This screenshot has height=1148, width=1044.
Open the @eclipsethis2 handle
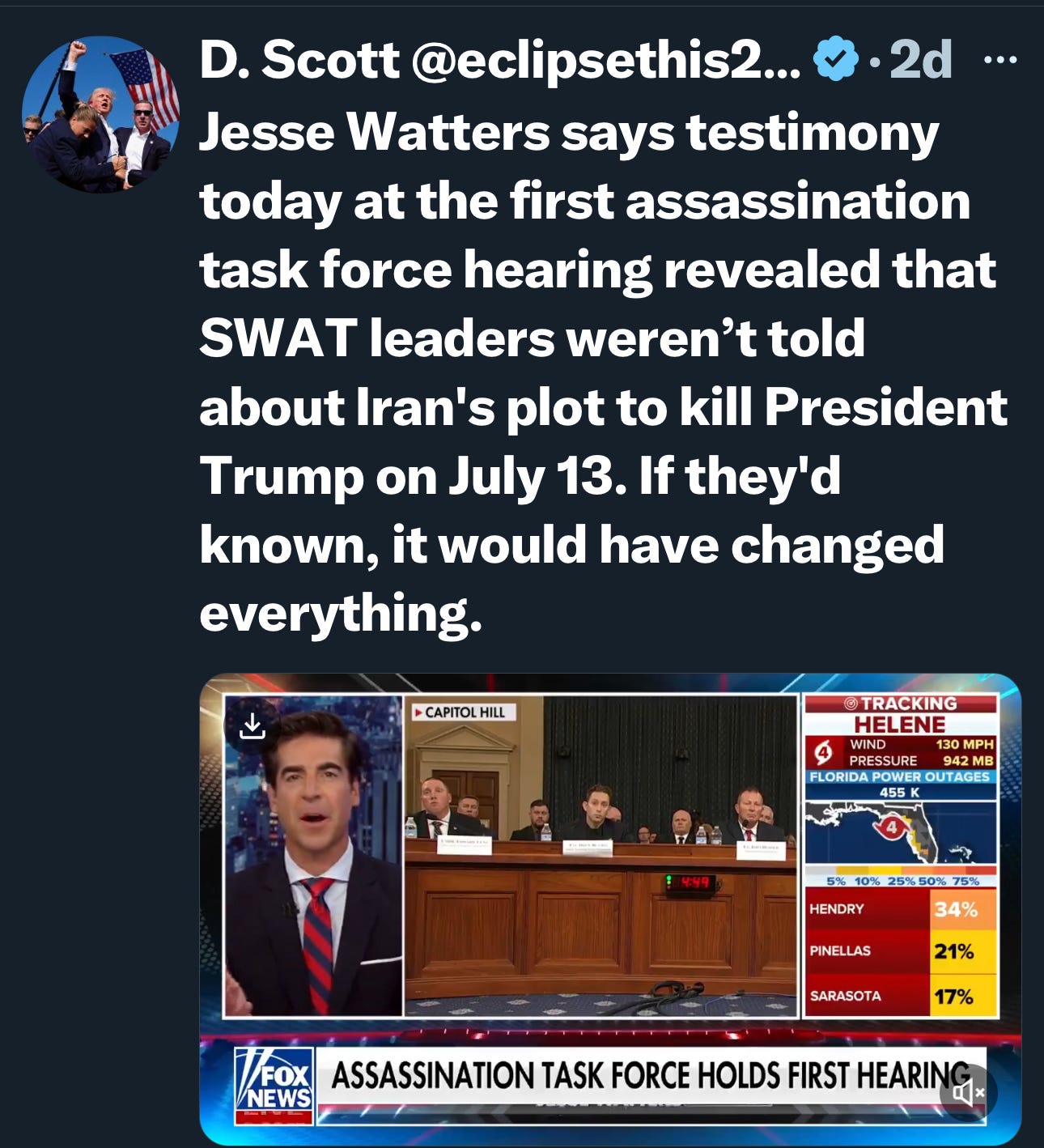point(606,62)
